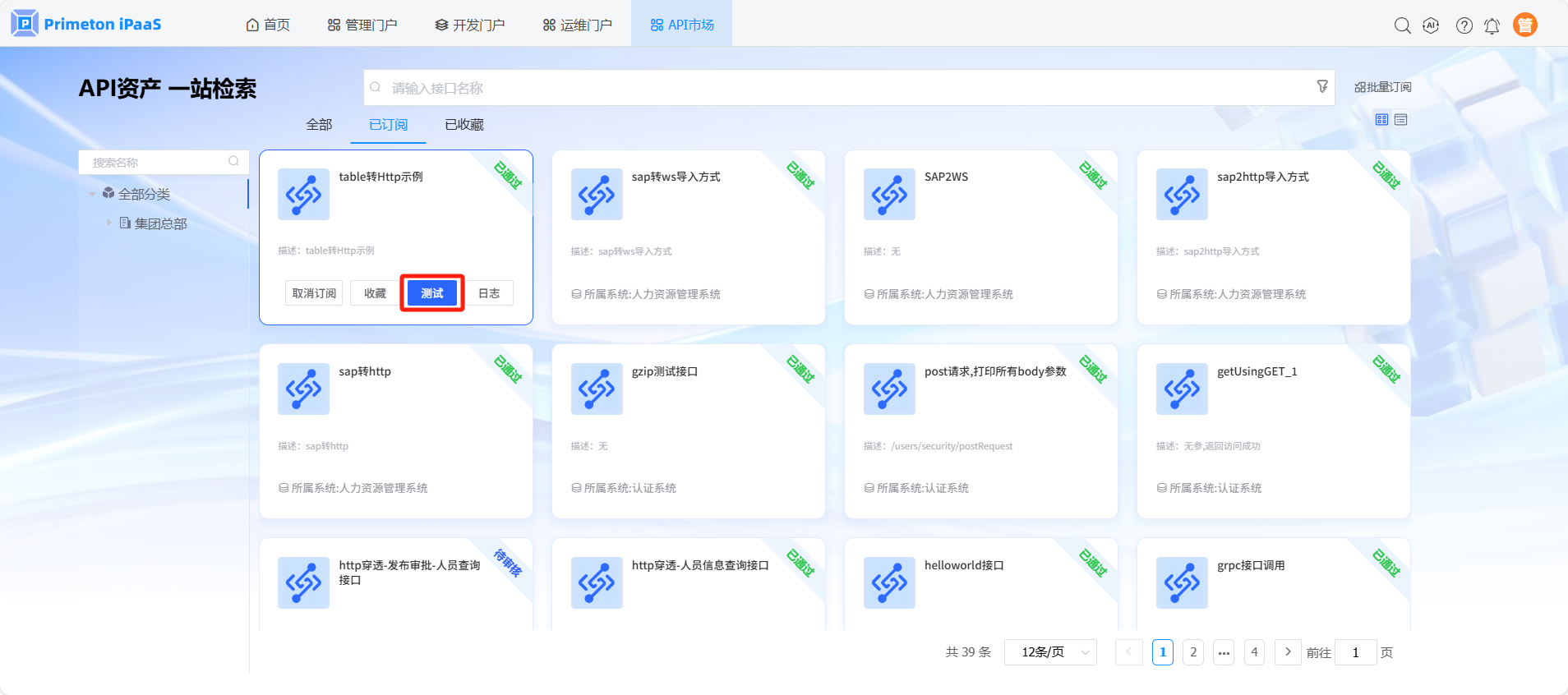
Task: Click the sap转ws导入方式 API icon
Action: pos(597,194)
